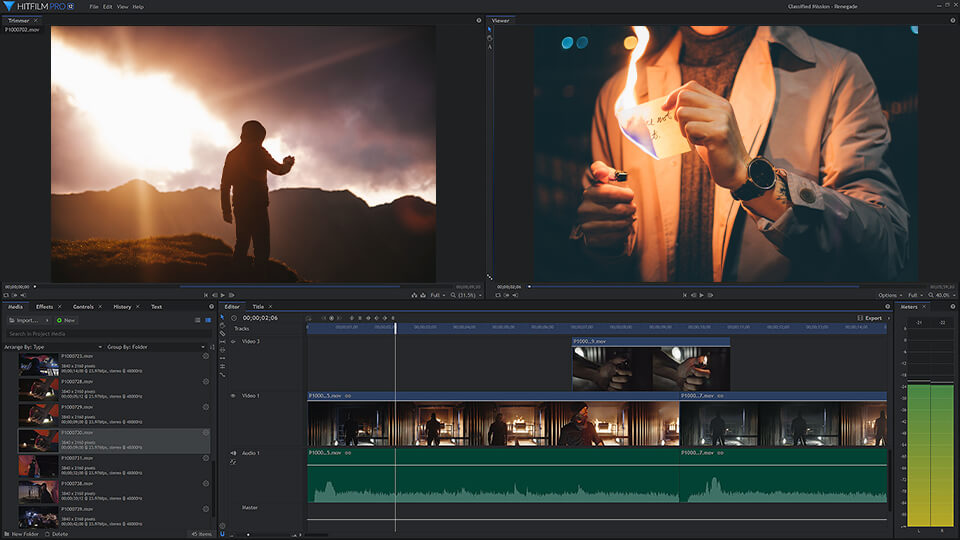Select the Slip Edit tool in the Editor toolbar
Viewport: 960px width, 540px height.
(x=222, y=342)
